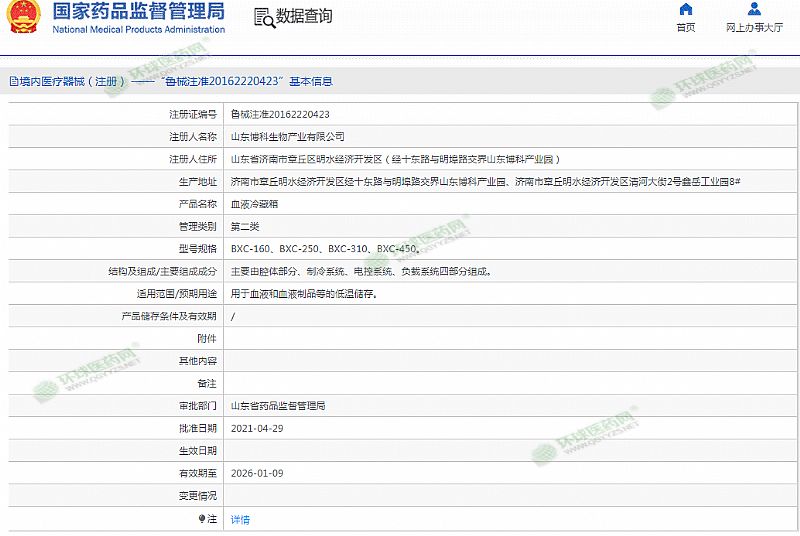The image size is (800, 536).
Task: Click the approval date 2021-04-29
Action: pos(256,429)
